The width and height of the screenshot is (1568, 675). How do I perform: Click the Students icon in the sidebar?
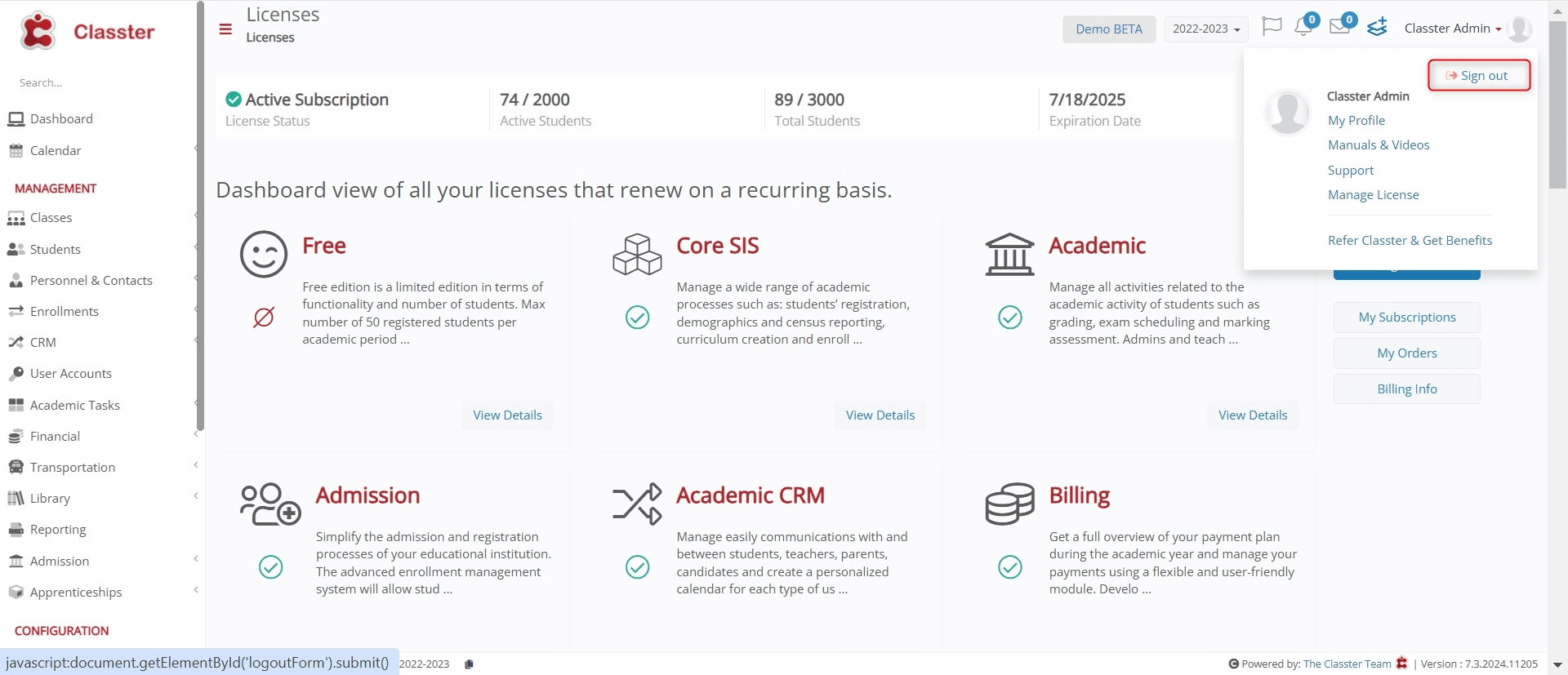(x=16, y=249)
